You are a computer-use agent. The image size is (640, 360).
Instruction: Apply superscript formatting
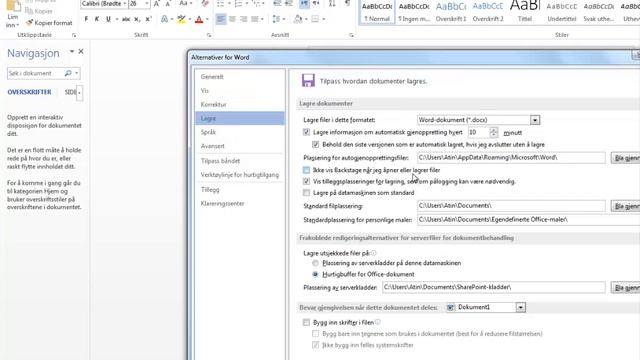coord(149,19)
